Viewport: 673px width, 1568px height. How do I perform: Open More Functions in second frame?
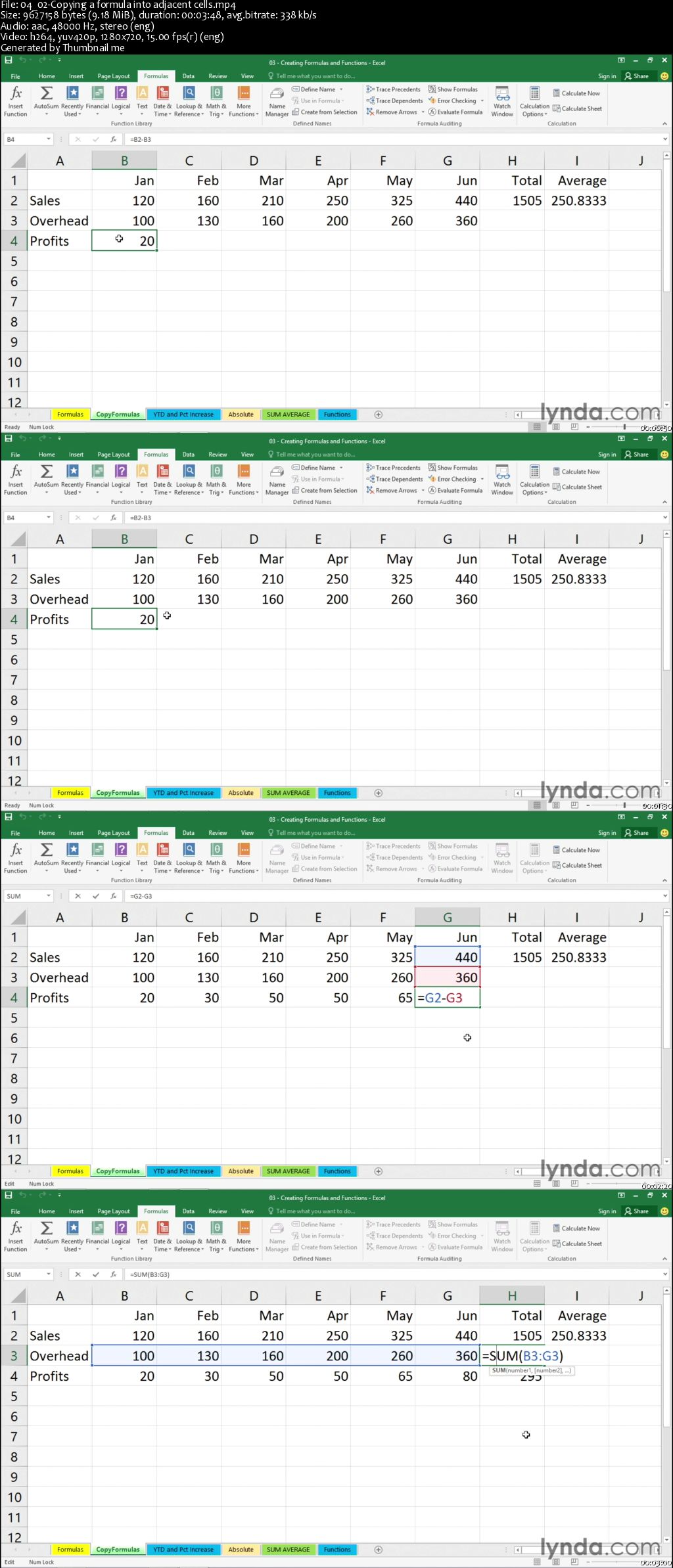[244, 480]
